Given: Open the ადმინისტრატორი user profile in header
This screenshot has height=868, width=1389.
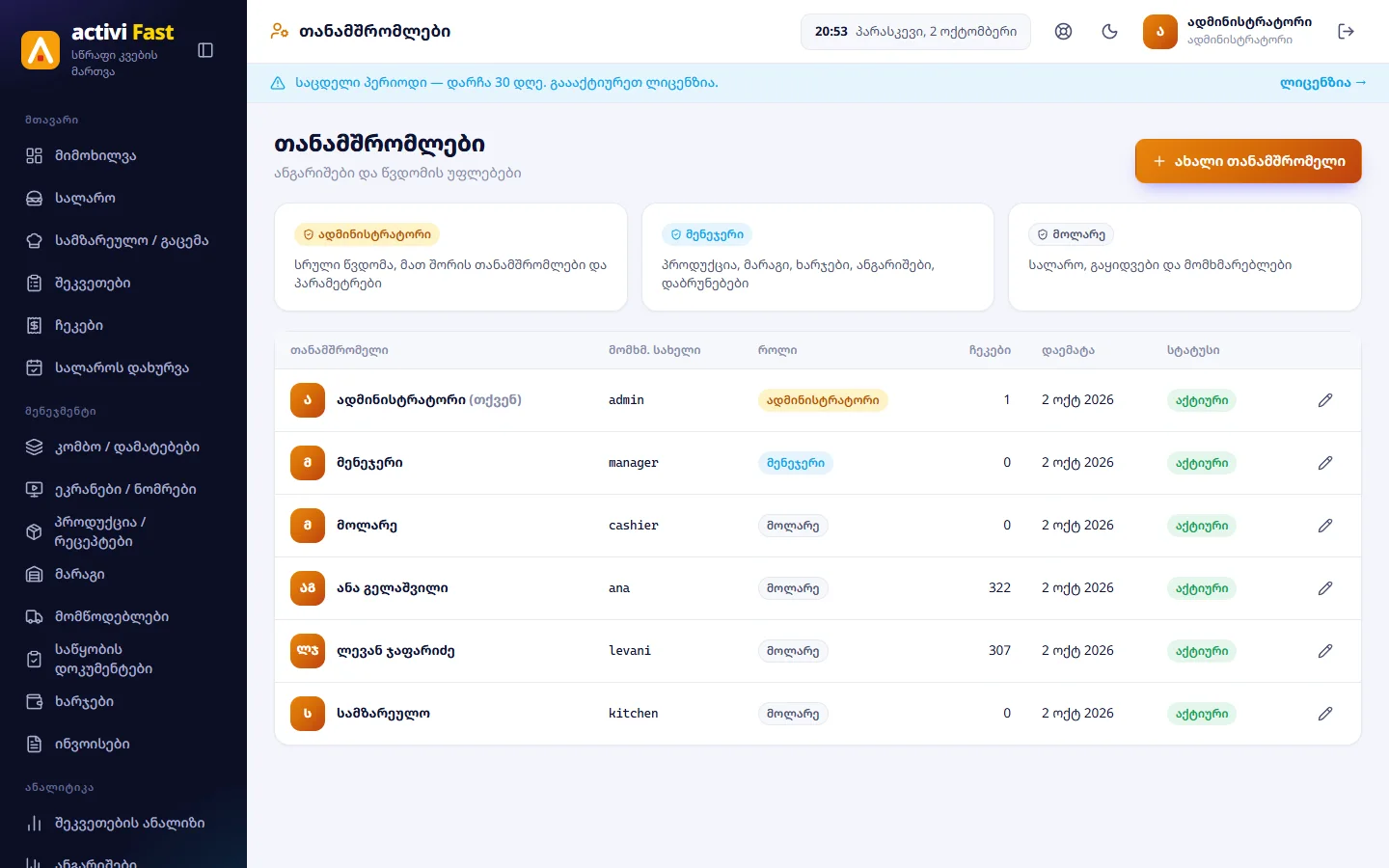Looking at the screenshot, I should pyautogui.click(x=1227, y=32).
